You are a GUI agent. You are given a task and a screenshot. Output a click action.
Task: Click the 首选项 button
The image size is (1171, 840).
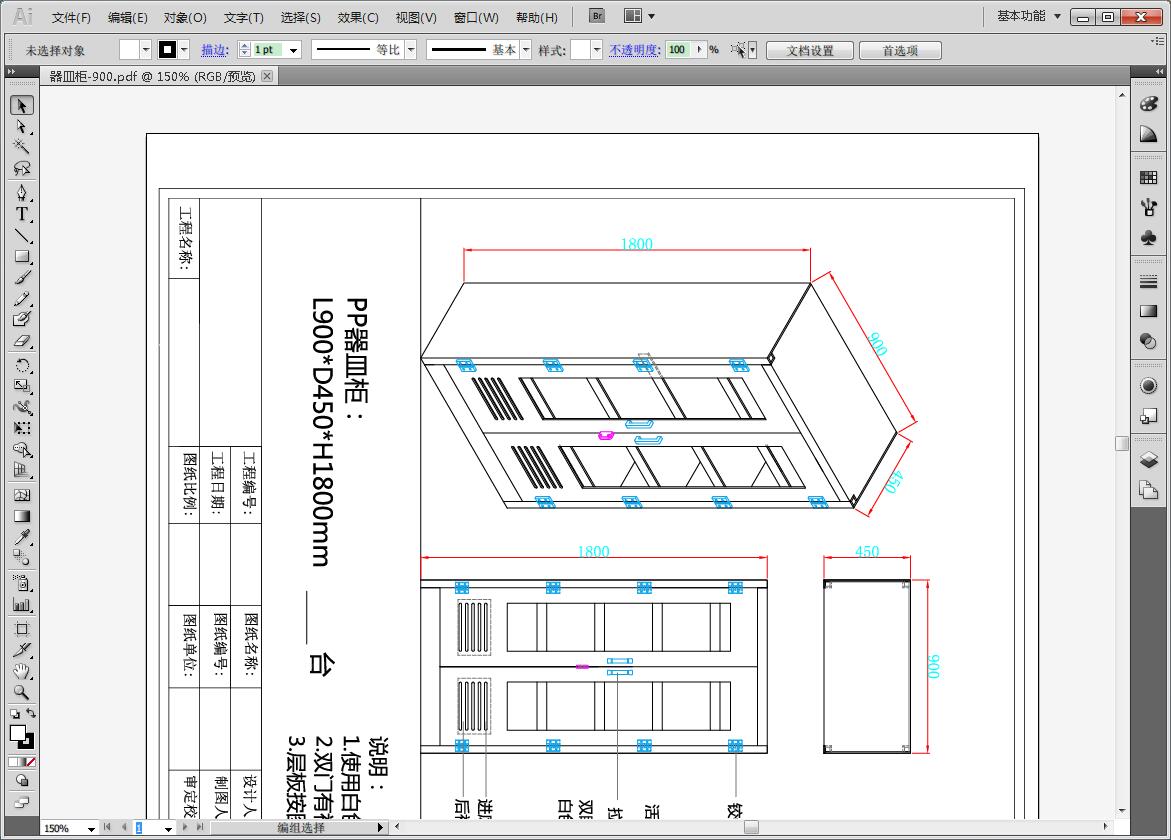tap(899, 50)
